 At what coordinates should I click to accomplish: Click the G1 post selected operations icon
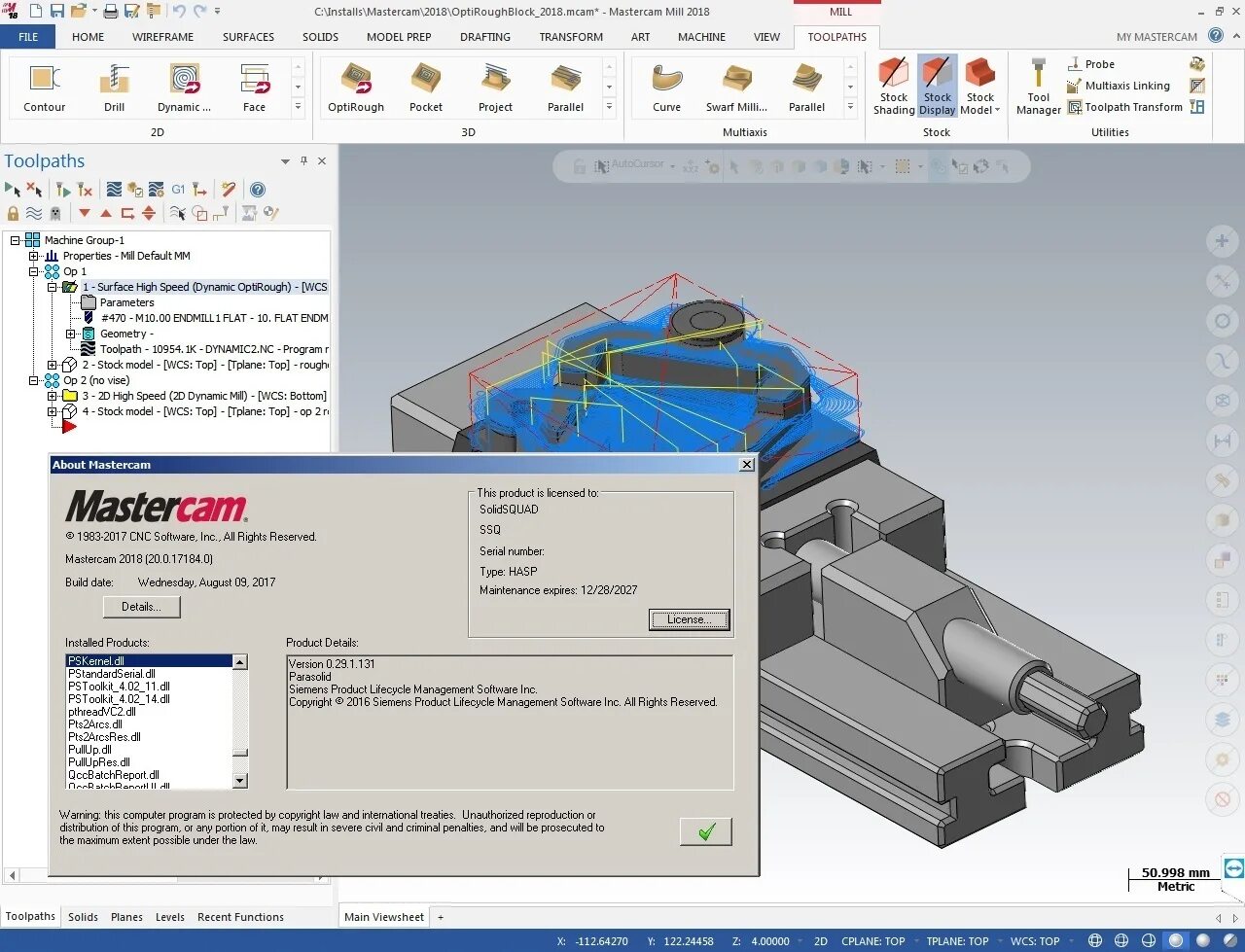(178, 189)
